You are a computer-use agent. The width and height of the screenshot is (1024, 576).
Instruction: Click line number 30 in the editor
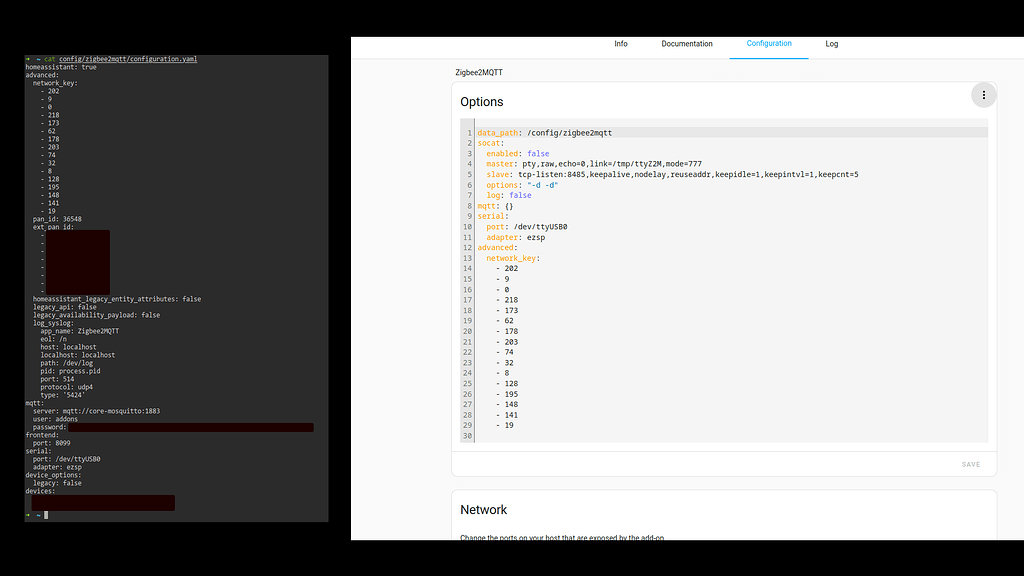466,435
